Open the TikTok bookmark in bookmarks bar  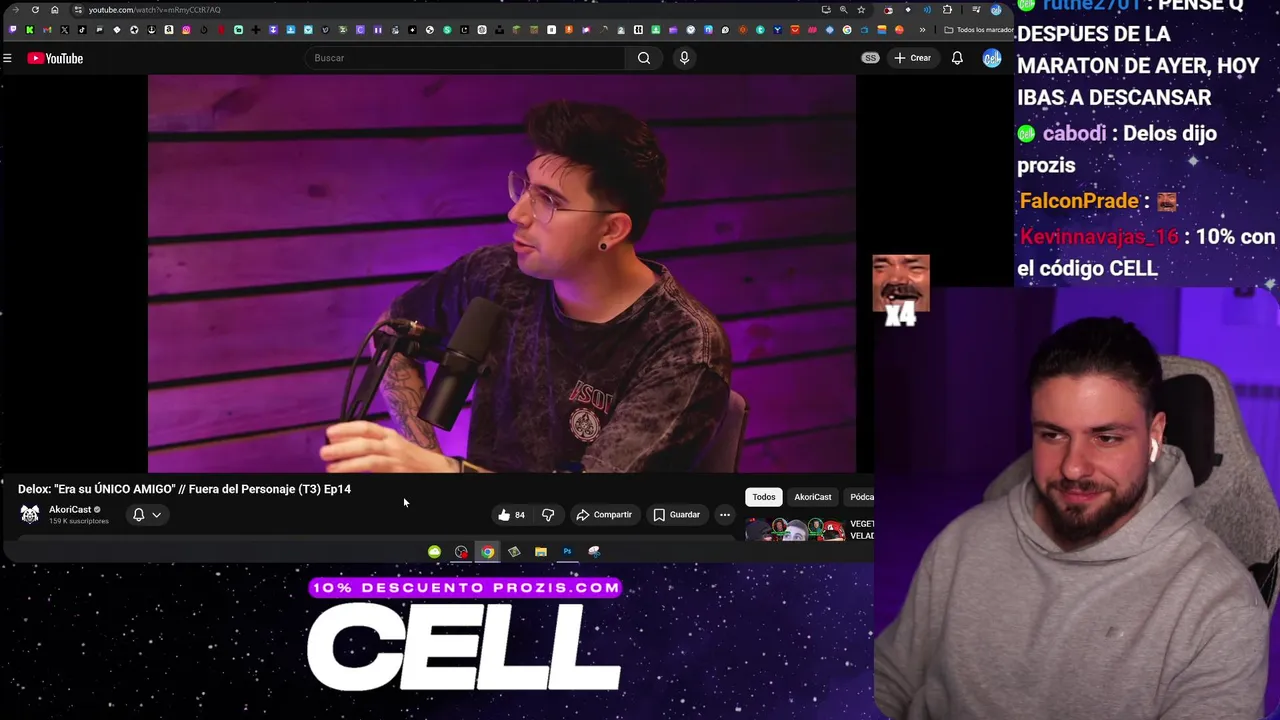[81, 30]
